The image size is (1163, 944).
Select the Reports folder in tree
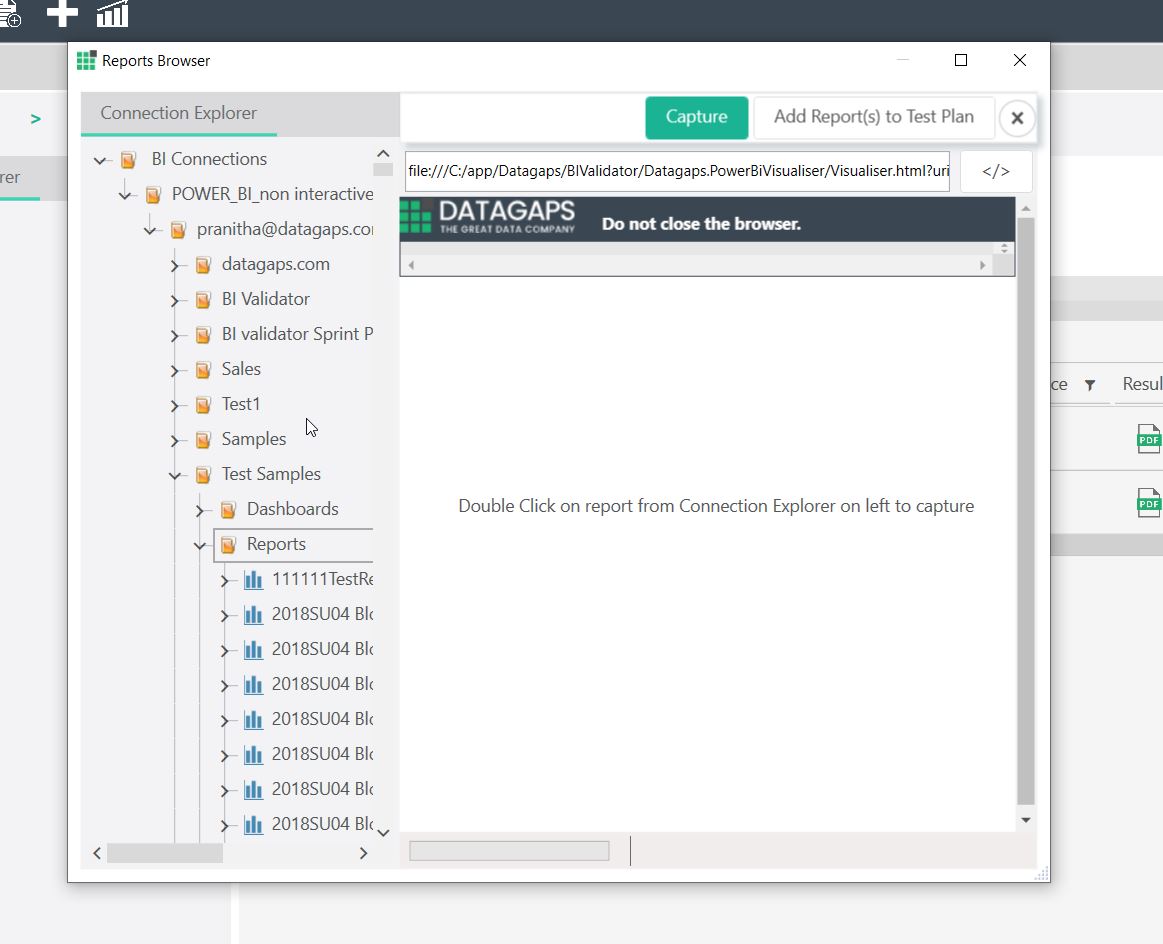(276, 544)
